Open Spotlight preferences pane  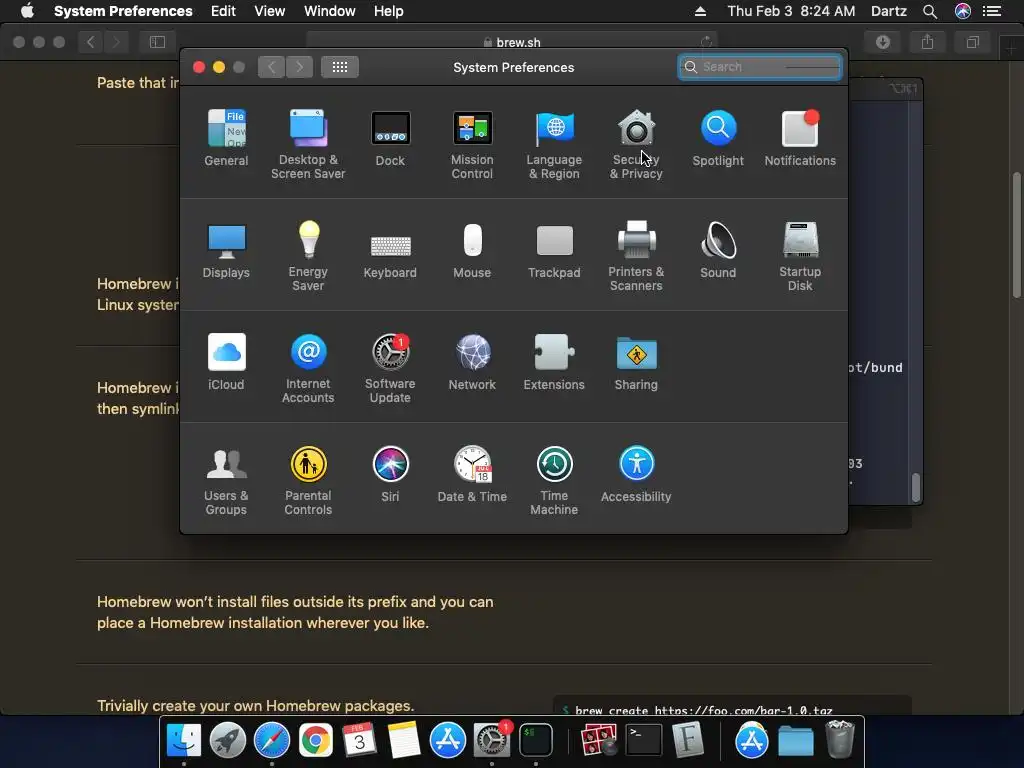(718, 138)
